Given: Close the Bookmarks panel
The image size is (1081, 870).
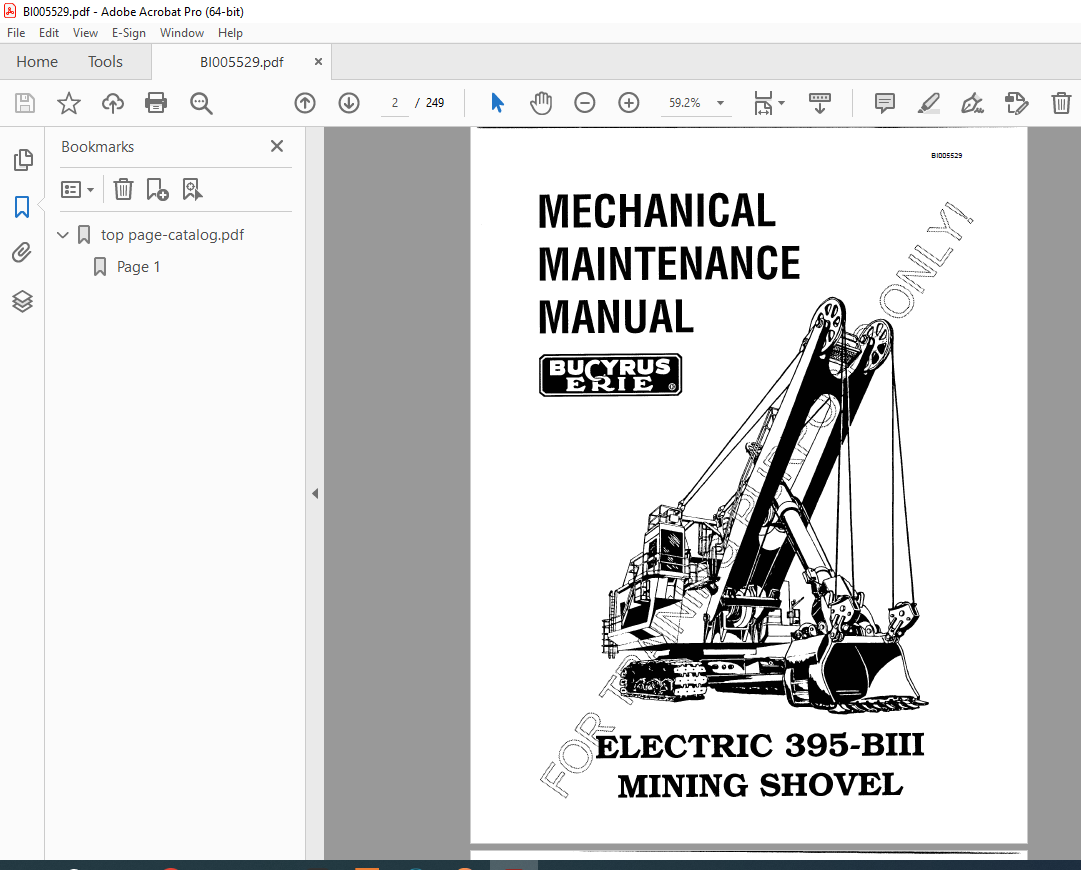Looking at the screenshot, I should coord(277,146).
